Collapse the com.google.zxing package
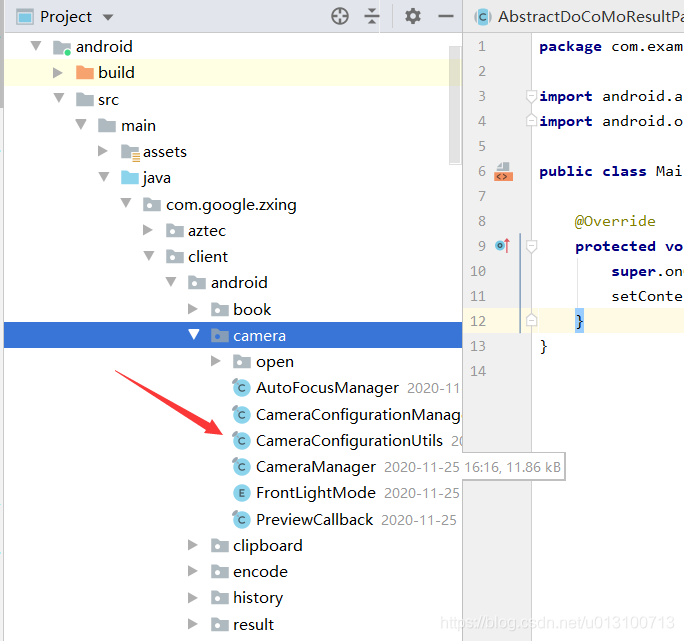This screenshot has height=641, width=684. point(126,203)
